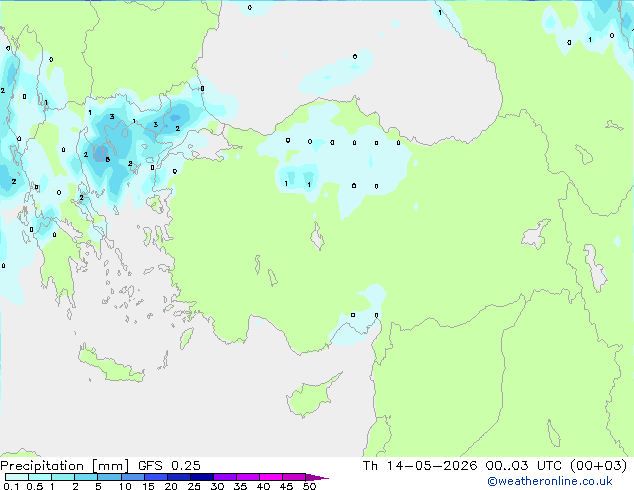Pick the 30–35 mm purple legend swatch
The width and height of the screenshot is (634, 490).
click(224, 477)
